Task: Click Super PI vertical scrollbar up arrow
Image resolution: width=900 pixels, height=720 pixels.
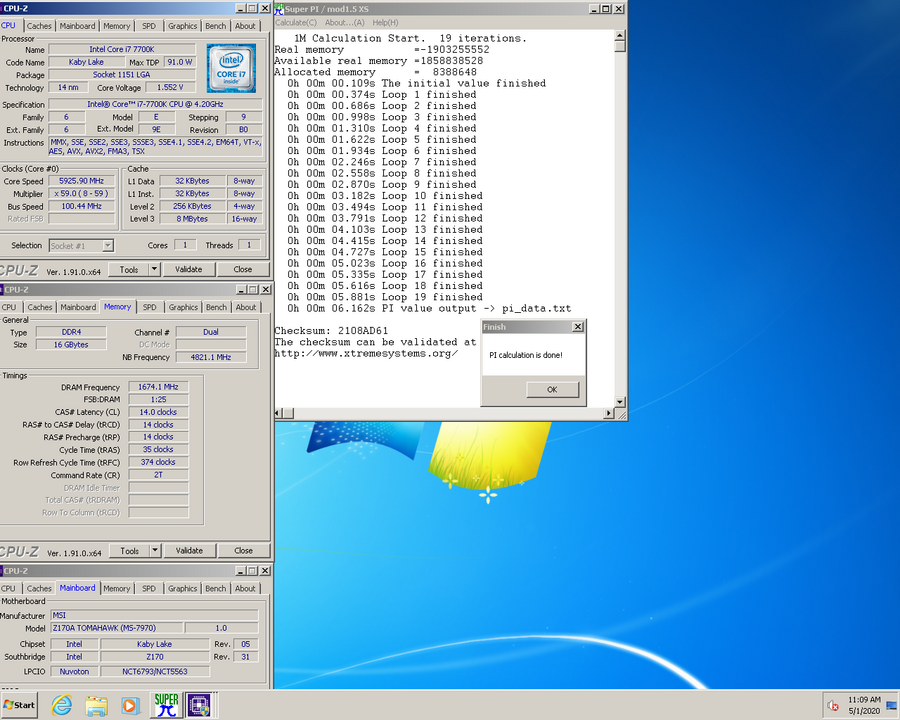Action: 620,35
